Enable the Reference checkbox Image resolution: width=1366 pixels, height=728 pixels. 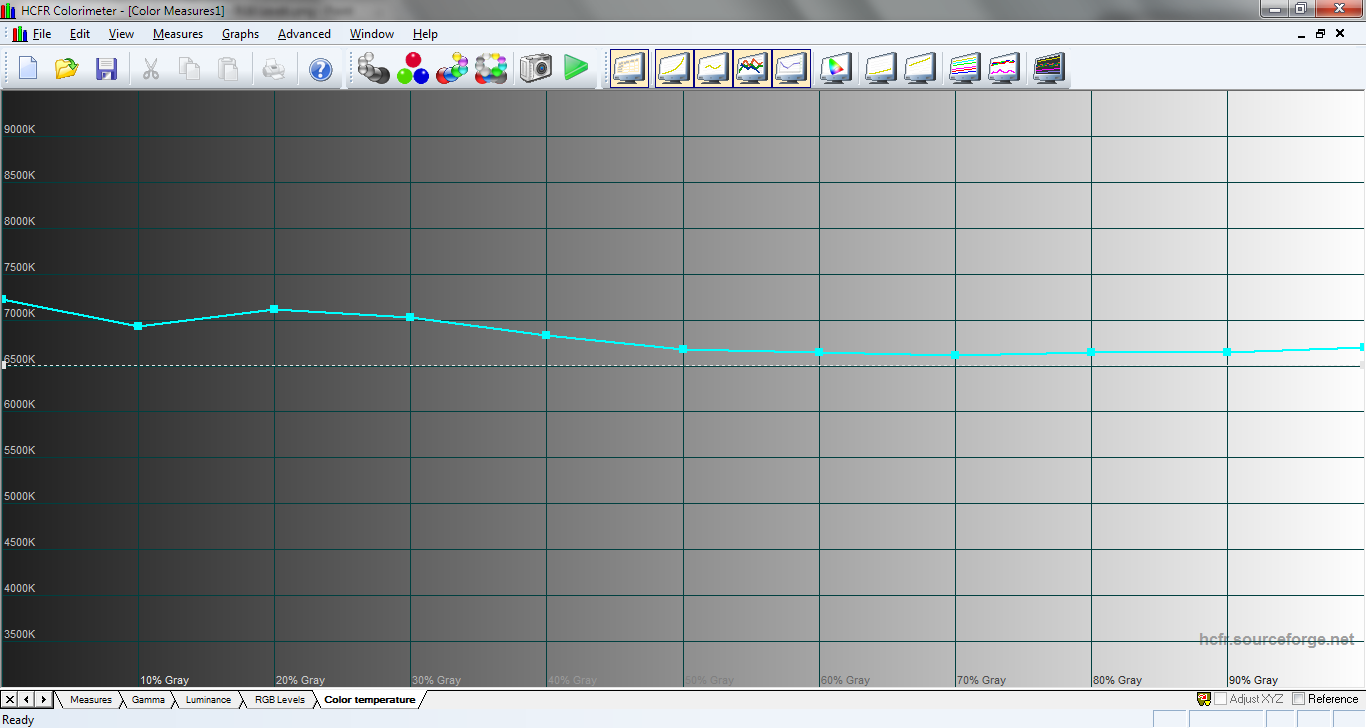pos(1299,699)
